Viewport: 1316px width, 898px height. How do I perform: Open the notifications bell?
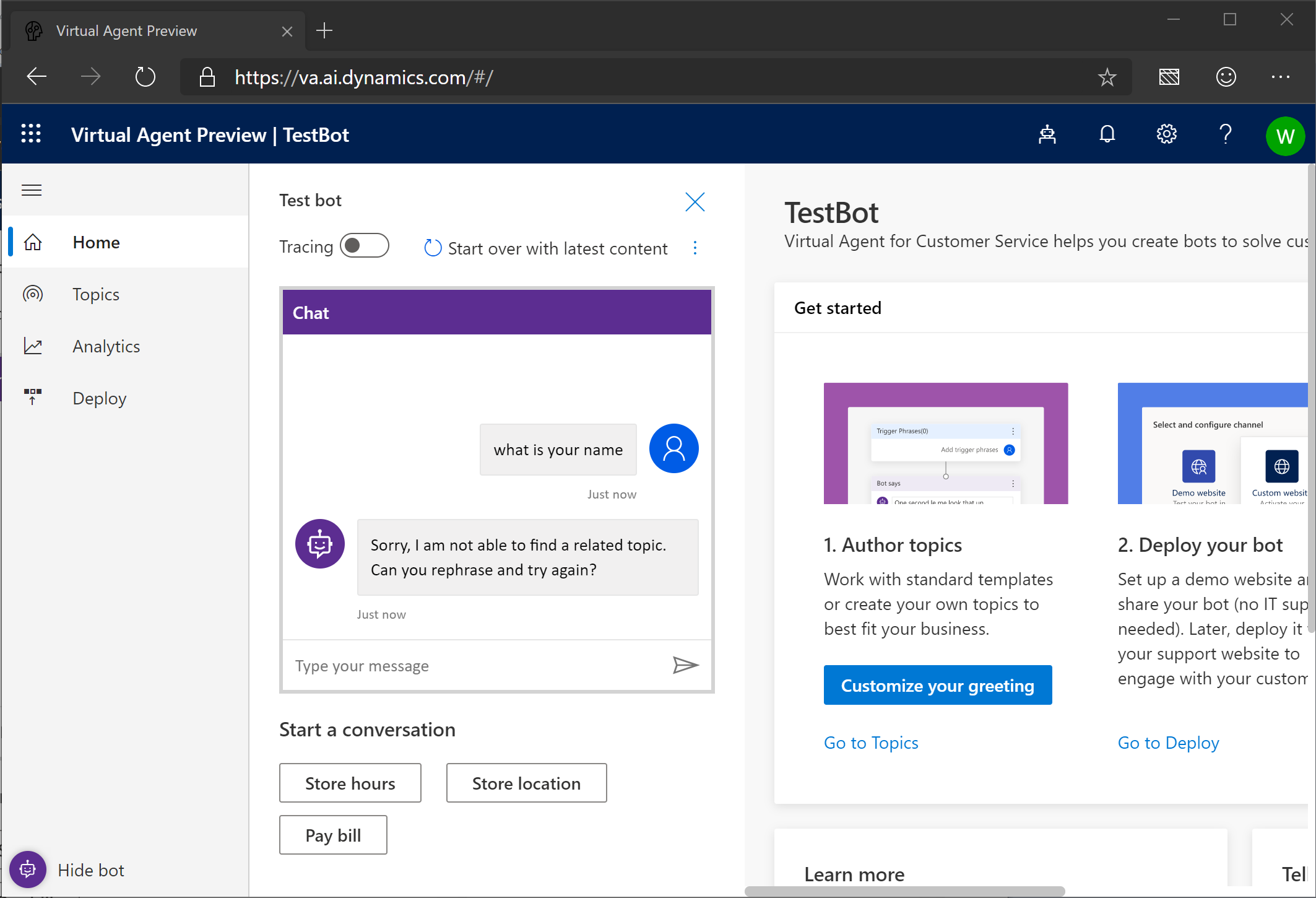click(x=1107, y=134)
